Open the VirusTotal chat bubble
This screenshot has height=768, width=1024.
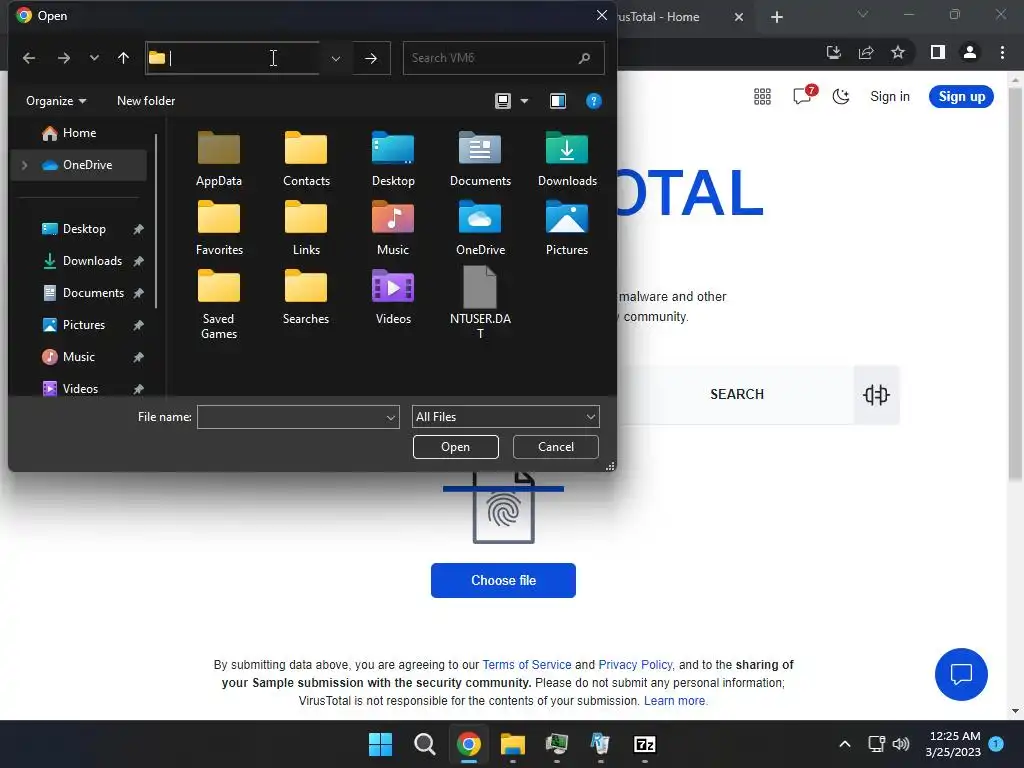pos(961,674)
